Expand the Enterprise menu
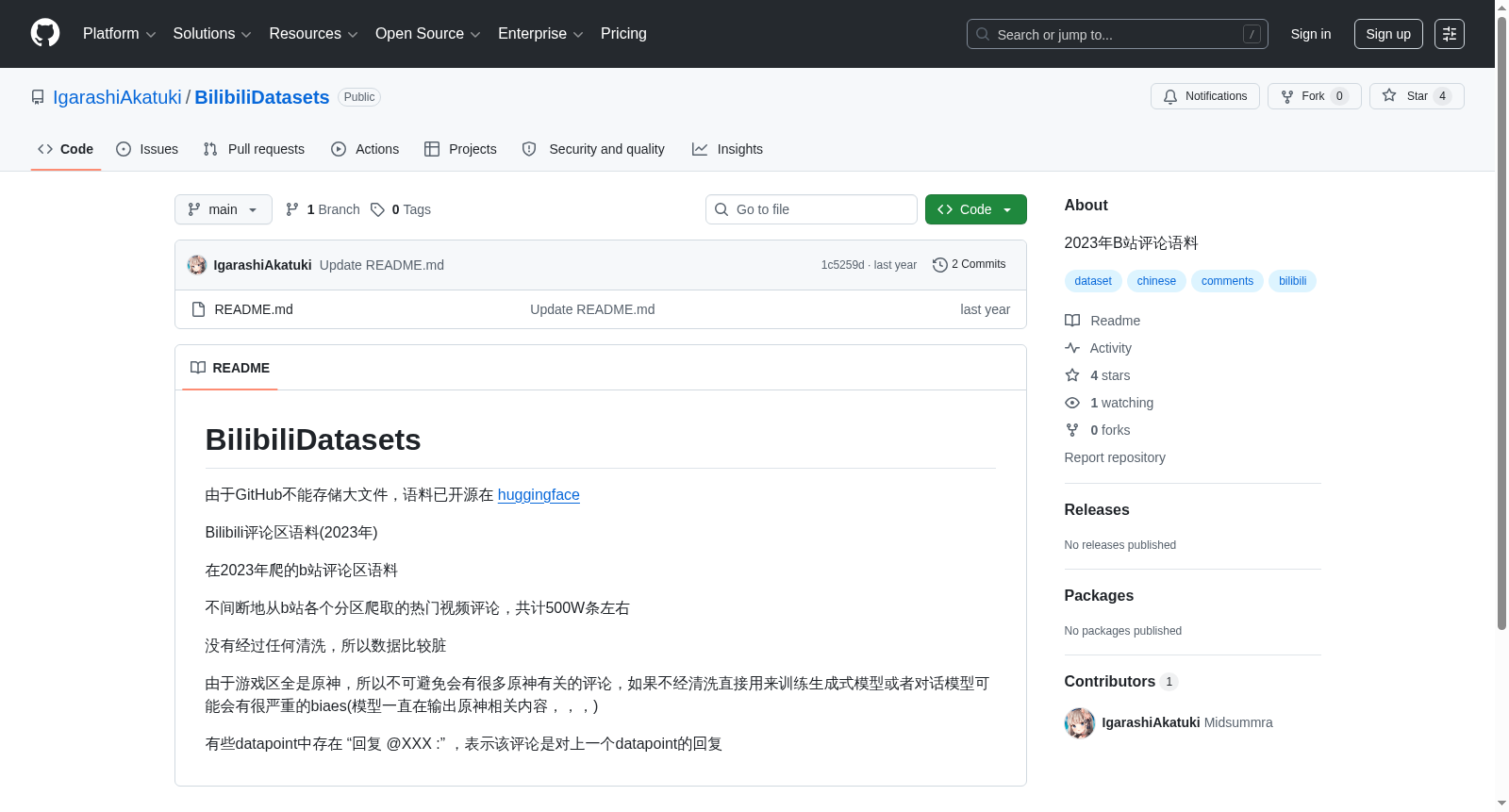The height and width of the screenshot is (812, 1509). (540, 34)
